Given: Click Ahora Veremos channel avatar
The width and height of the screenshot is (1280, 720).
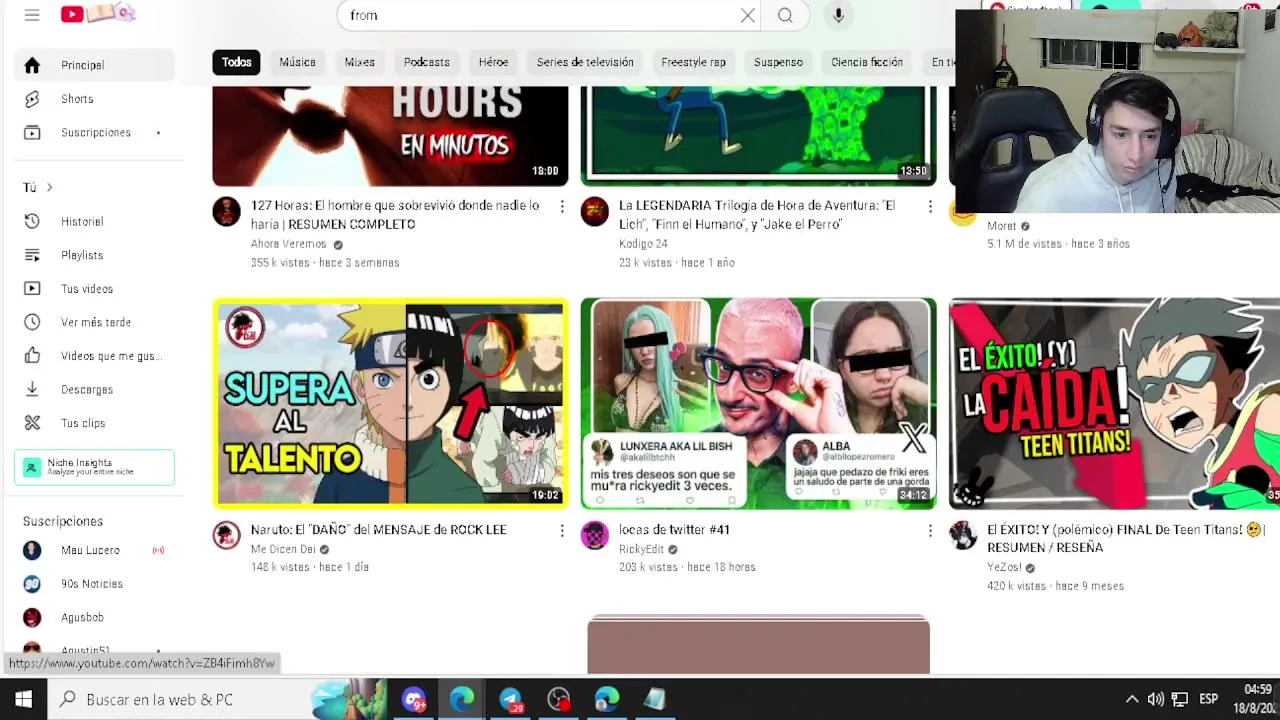Looking at the screenshot, I should coord(226,211).
